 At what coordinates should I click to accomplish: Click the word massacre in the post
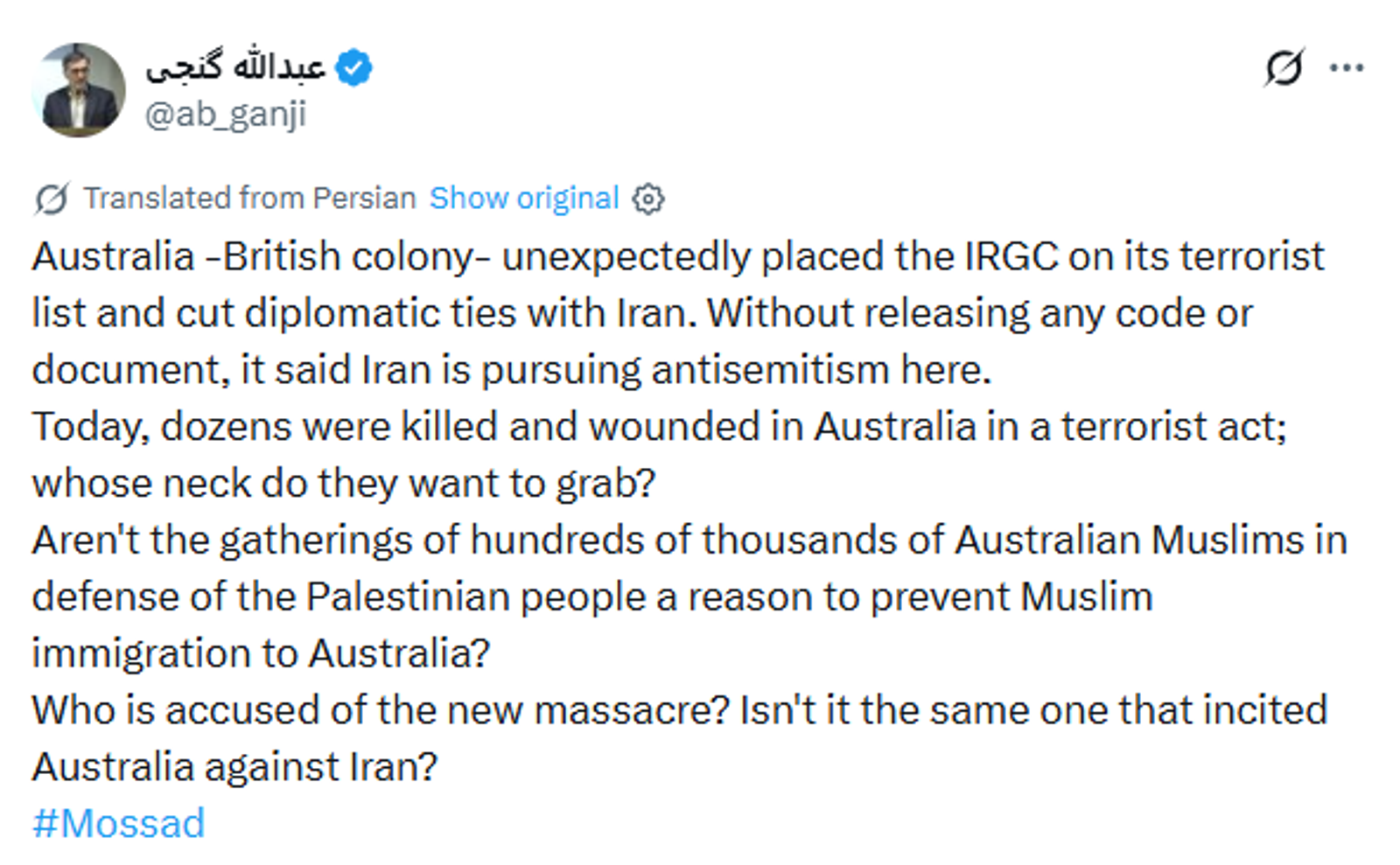(631, 710)
